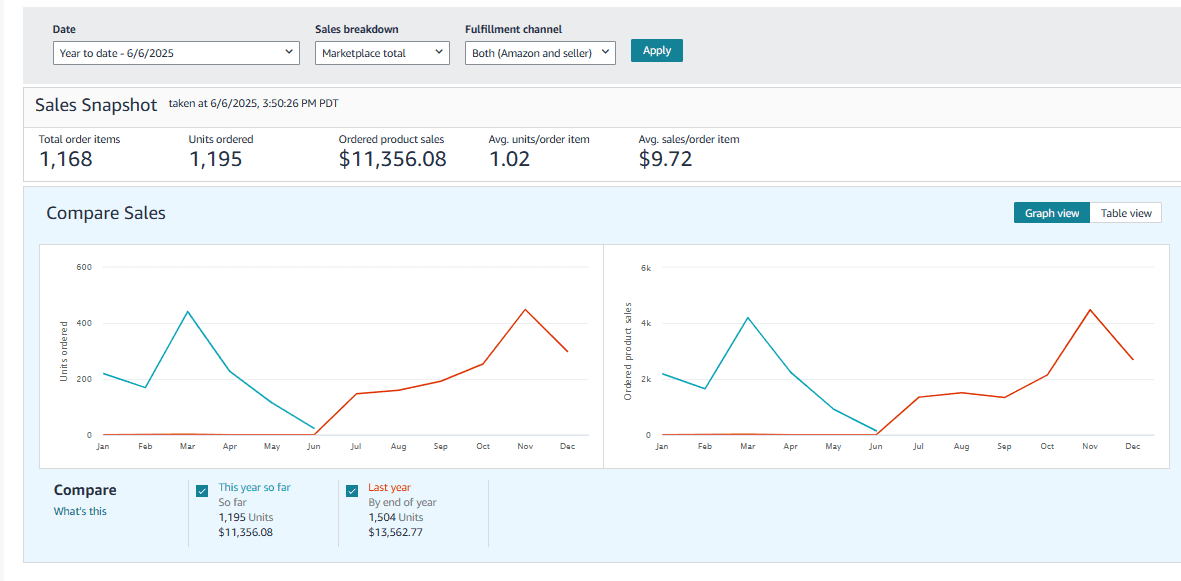The width and height of the screenshot is (1181, 581).
Task: Uncheck the Last year checkbox
Action: (x=352, y=491)
